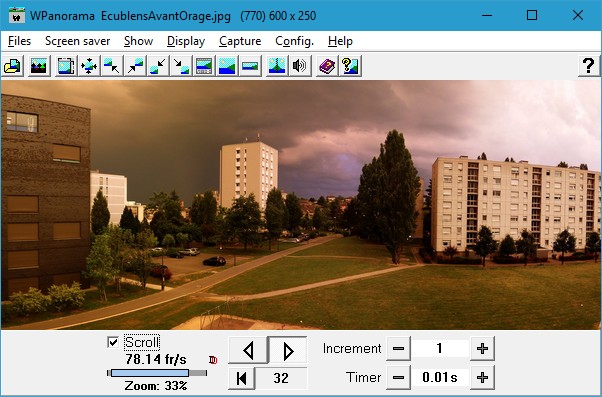
Task: Minimize the WPanorama window
Action: click(487, 15)
